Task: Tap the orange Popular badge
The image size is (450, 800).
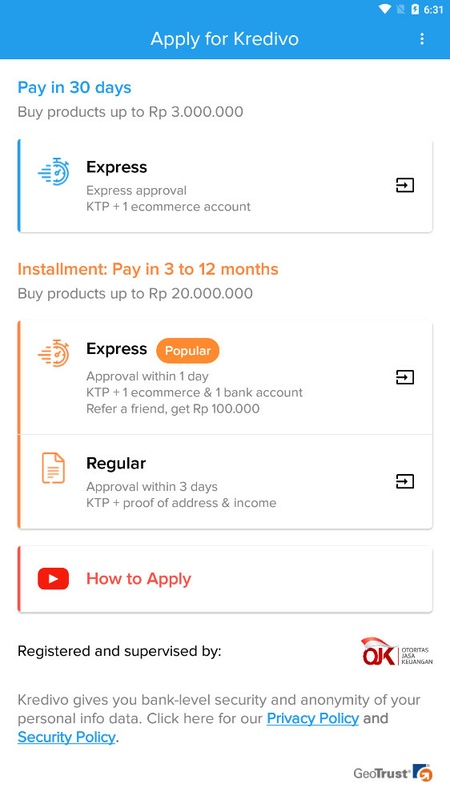Action: tap(188, 351)
